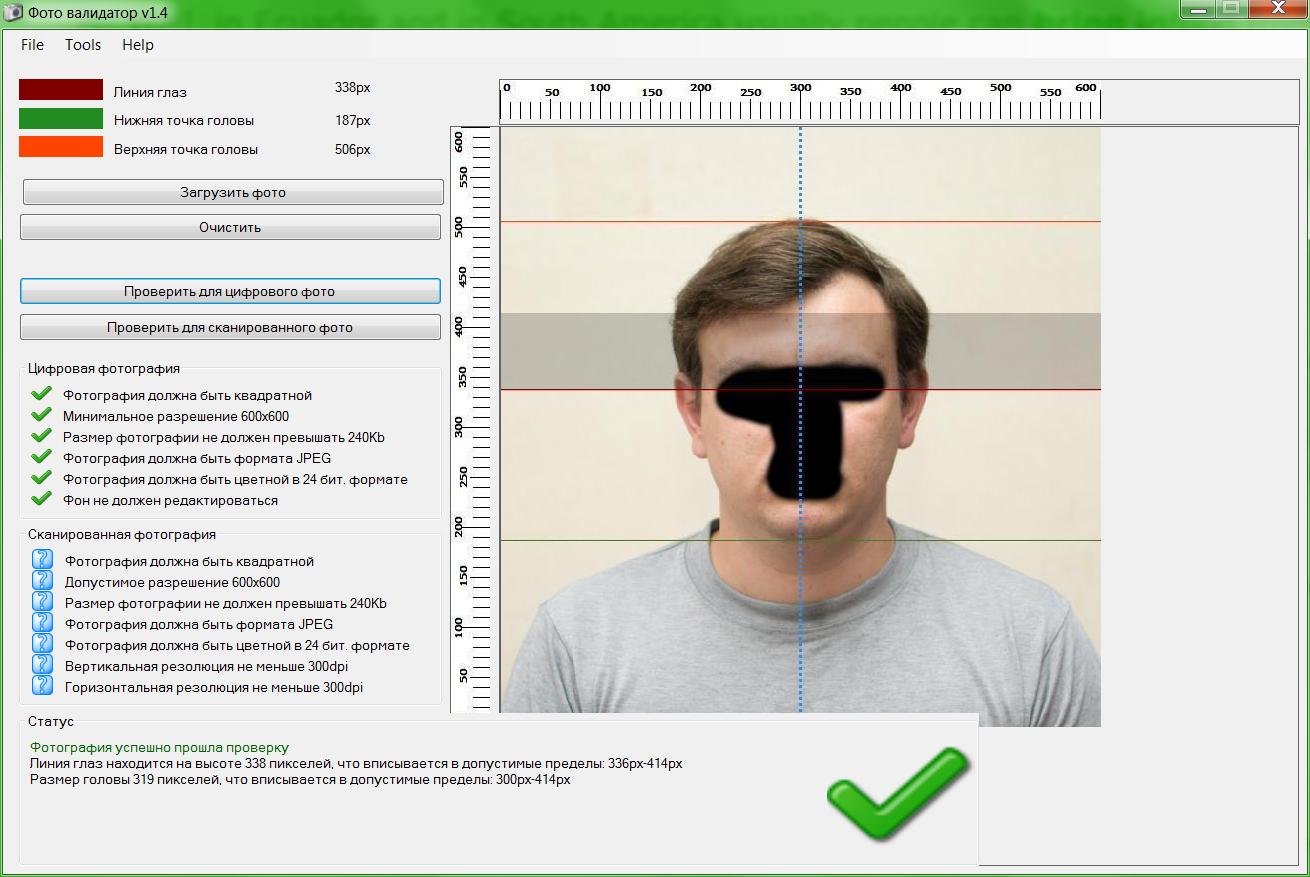Click status line about Размер головы 319 пикселей
This screenshot has width=1310, height=877.
pos(300,779)
